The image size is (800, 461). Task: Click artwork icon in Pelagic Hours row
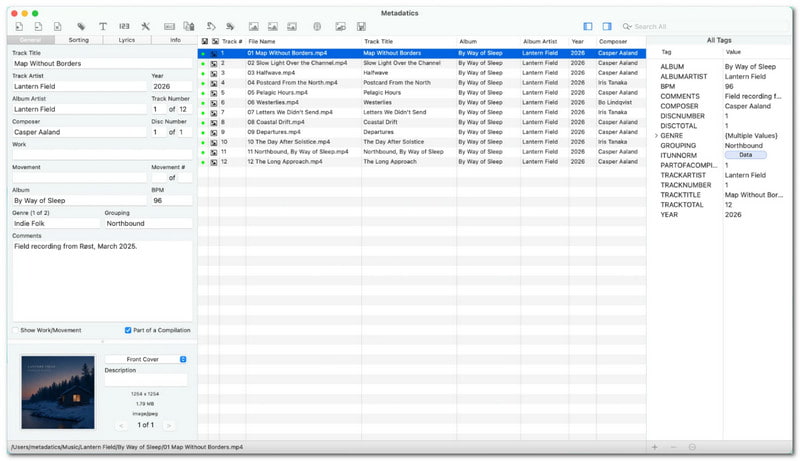[x=214, y=93]
